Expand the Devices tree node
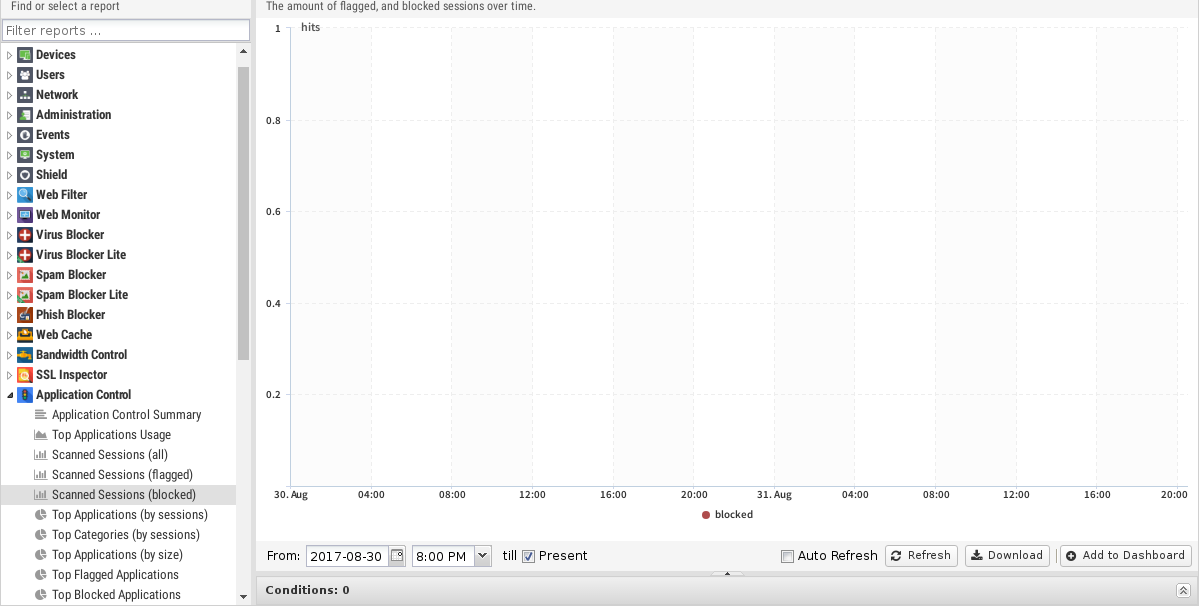The height and width of the screenshot is (606, 1199). 9,55
